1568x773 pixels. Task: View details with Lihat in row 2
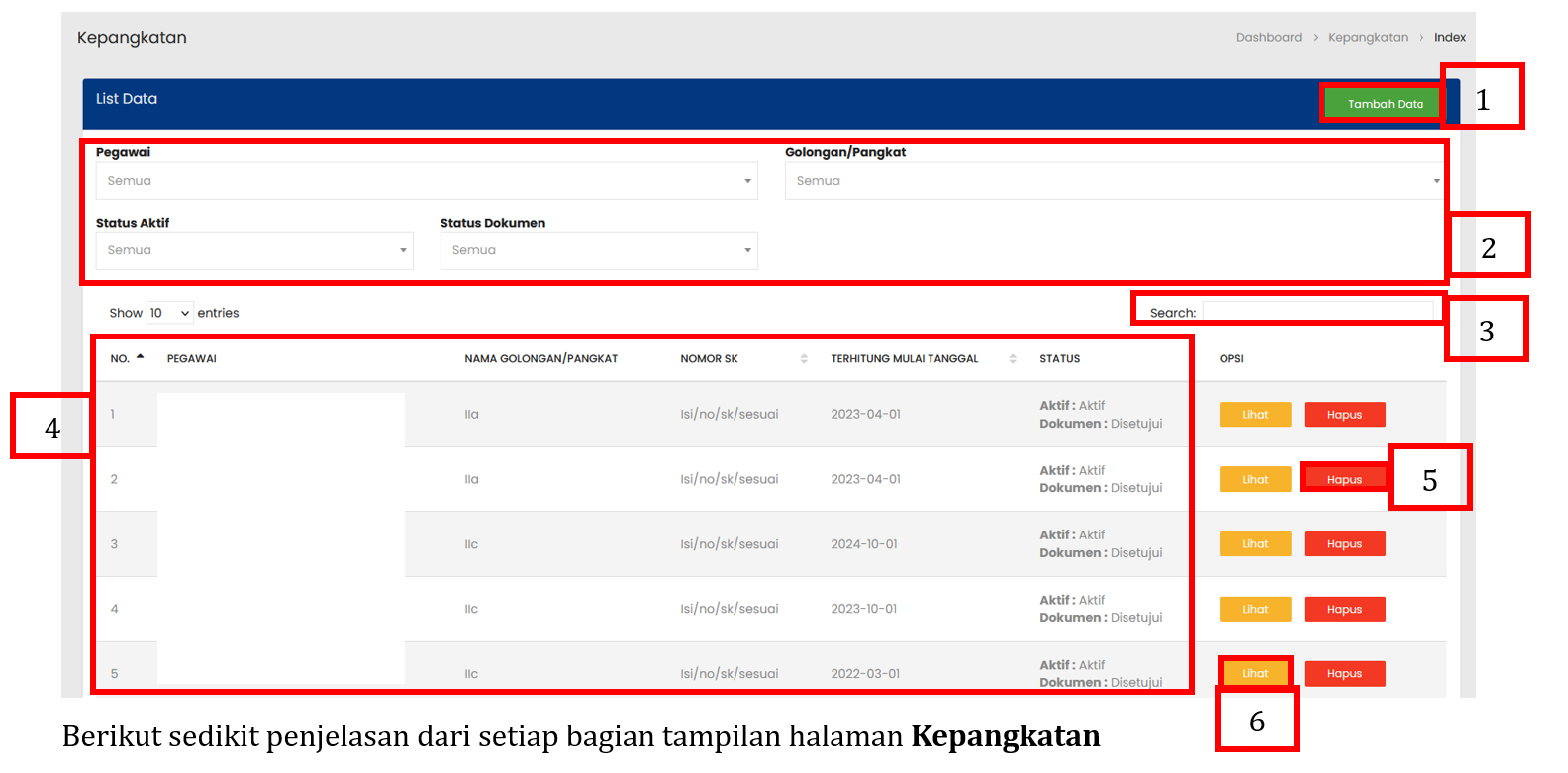1254,479
